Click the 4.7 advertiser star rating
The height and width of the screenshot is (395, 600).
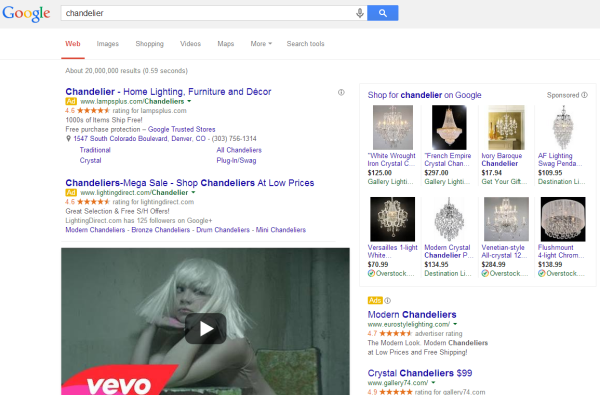[x=395, y=333]
